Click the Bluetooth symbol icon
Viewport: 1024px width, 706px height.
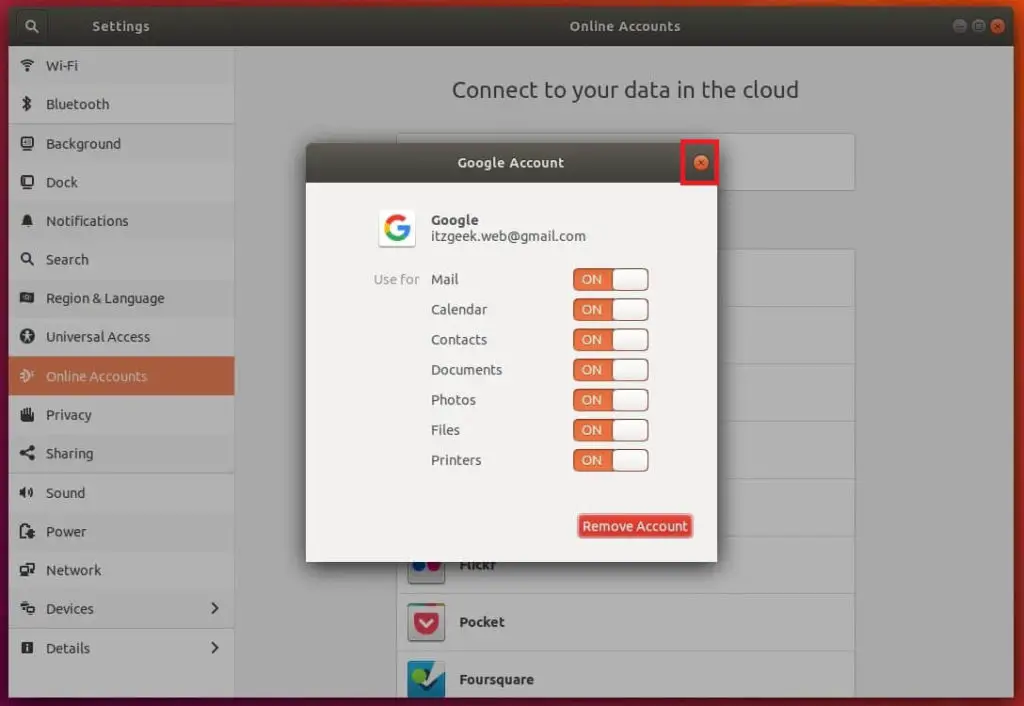[27, 104]
